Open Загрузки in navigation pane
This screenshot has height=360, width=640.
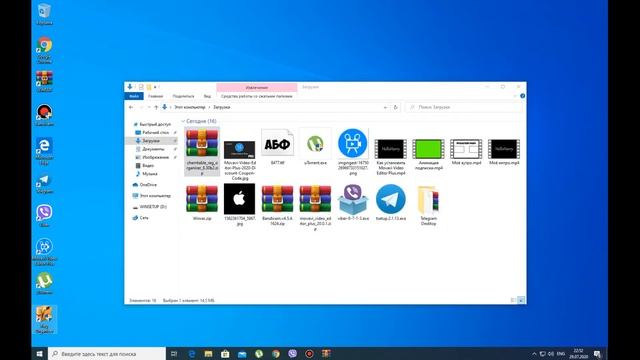pyautogui.click(x=151, y=141)
